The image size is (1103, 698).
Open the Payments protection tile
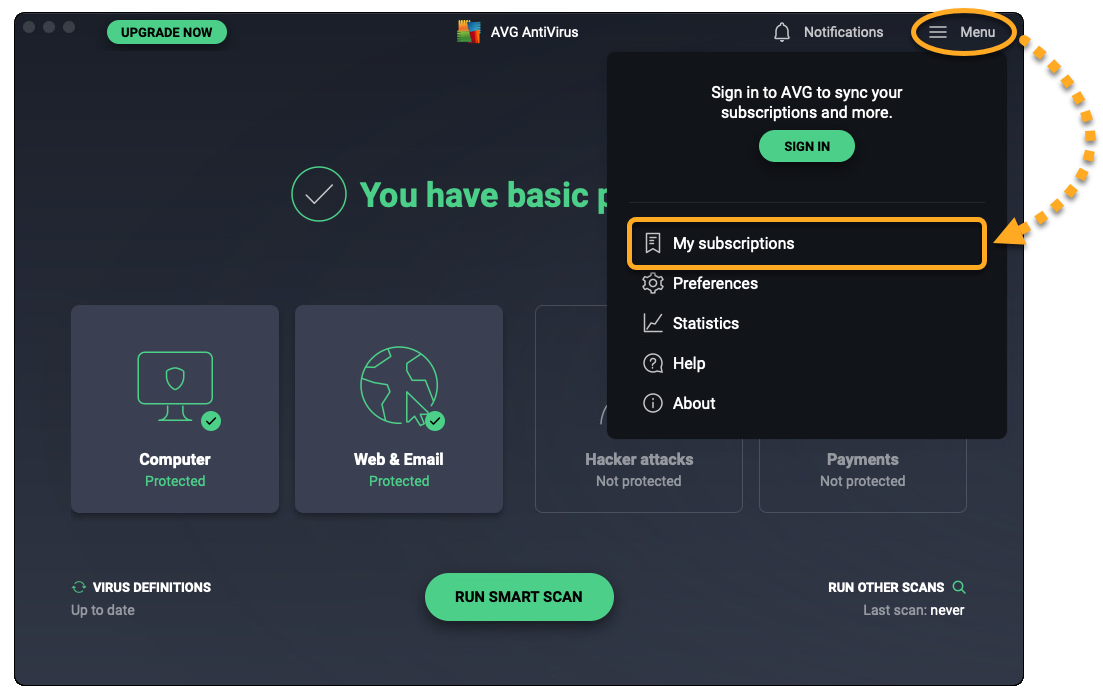tap(862, 478)
